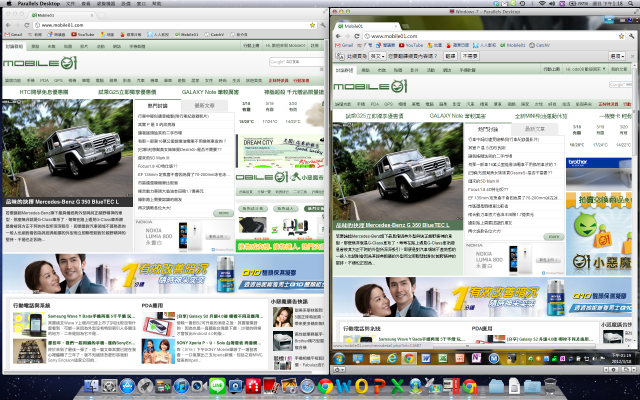Click Mac menu bar volume icon
The image size is (640, 400).
point(552,3)
